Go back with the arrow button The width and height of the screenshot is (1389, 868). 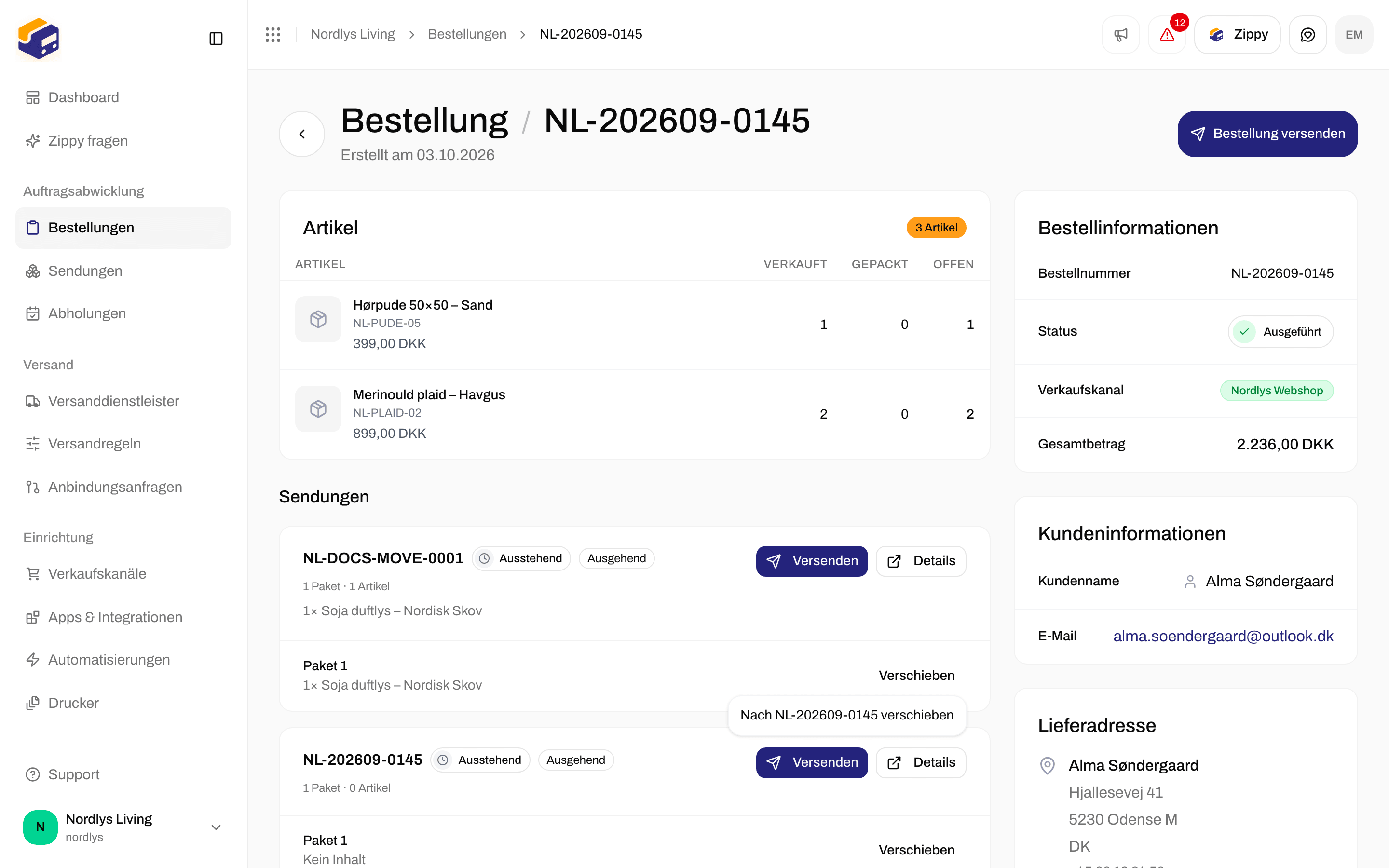[302, 134]
